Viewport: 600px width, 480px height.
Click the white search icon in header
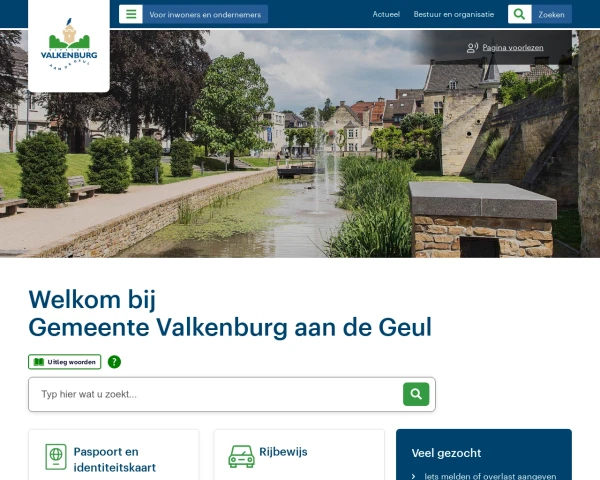[x=519, y=14]
